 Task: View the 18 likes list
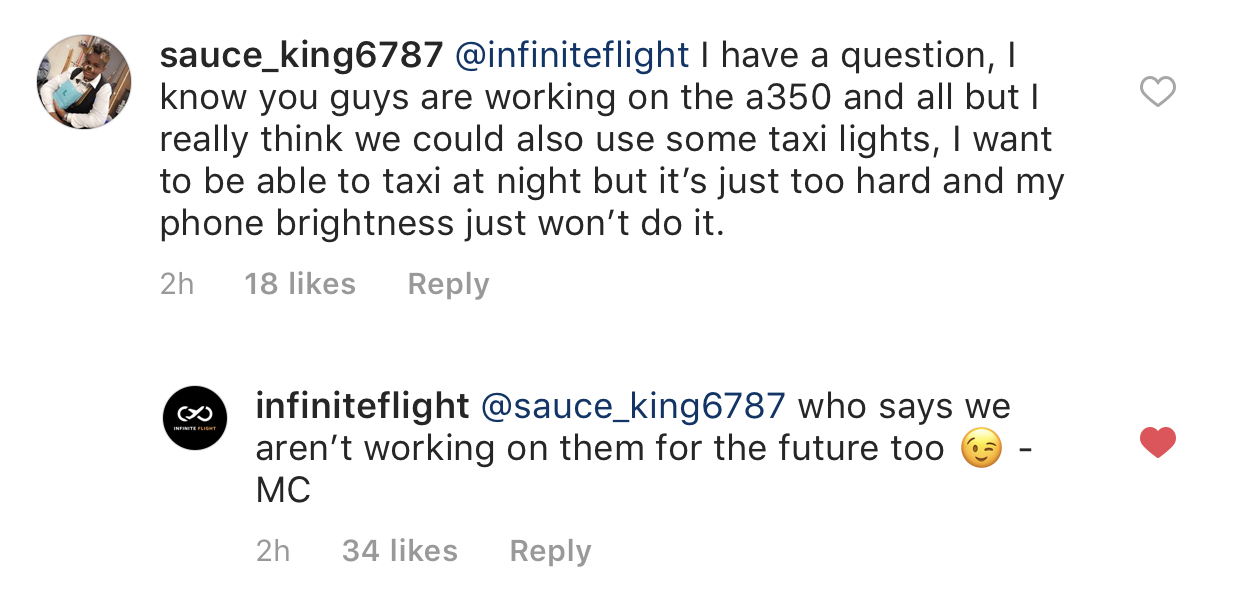click(x=300, y=284)
